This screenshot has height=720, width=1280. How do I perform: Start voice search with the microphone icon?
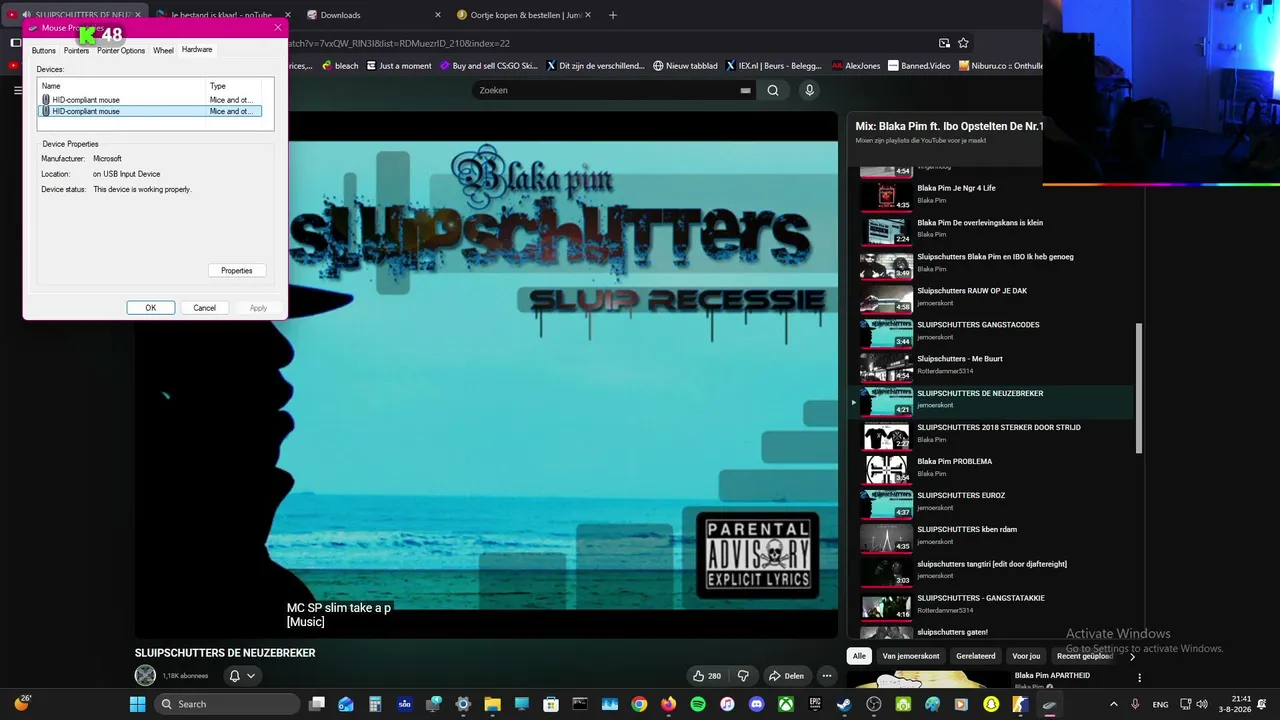(x=809, y=90)
